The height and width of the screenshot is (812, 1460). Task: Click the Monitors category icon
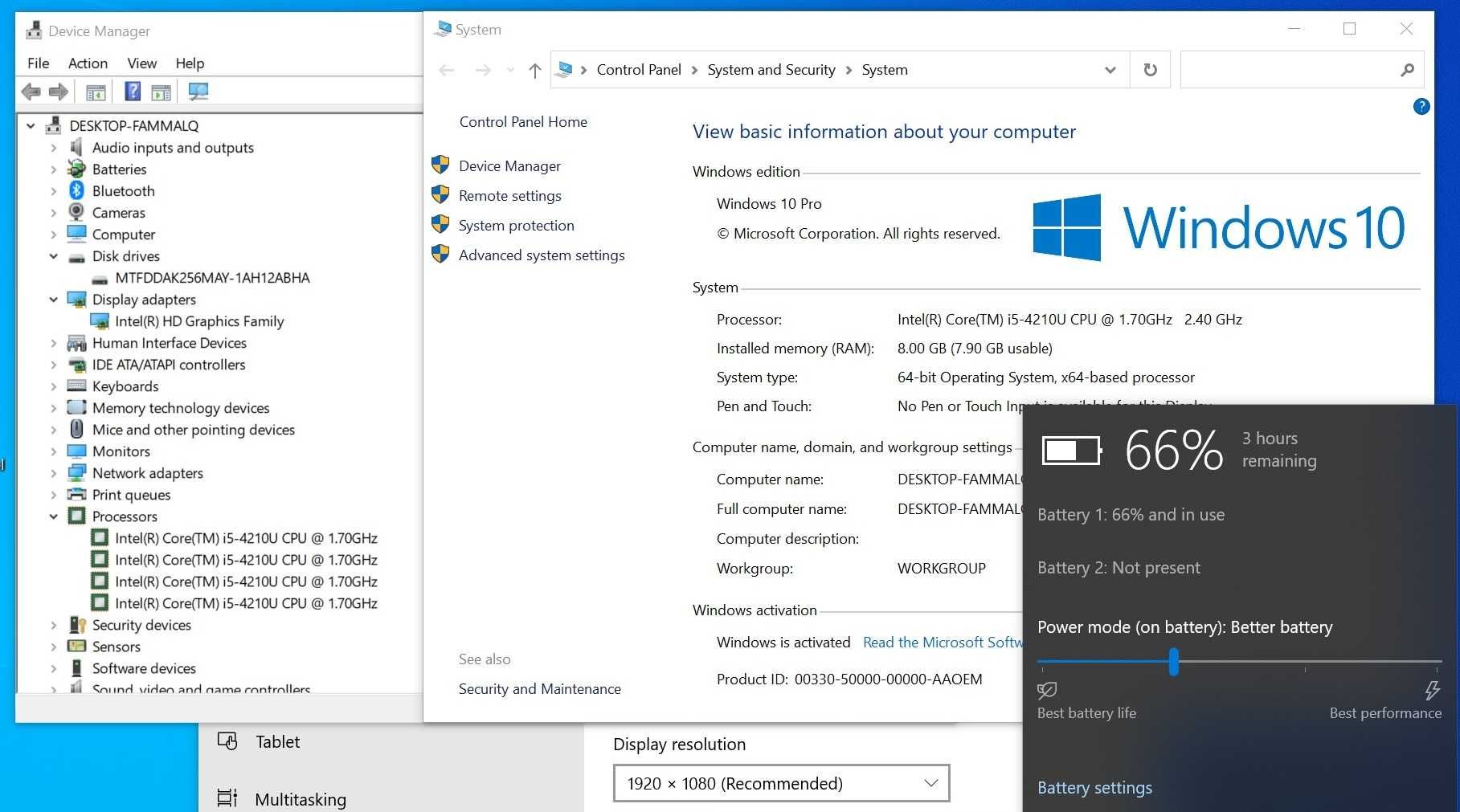[76, 451]
